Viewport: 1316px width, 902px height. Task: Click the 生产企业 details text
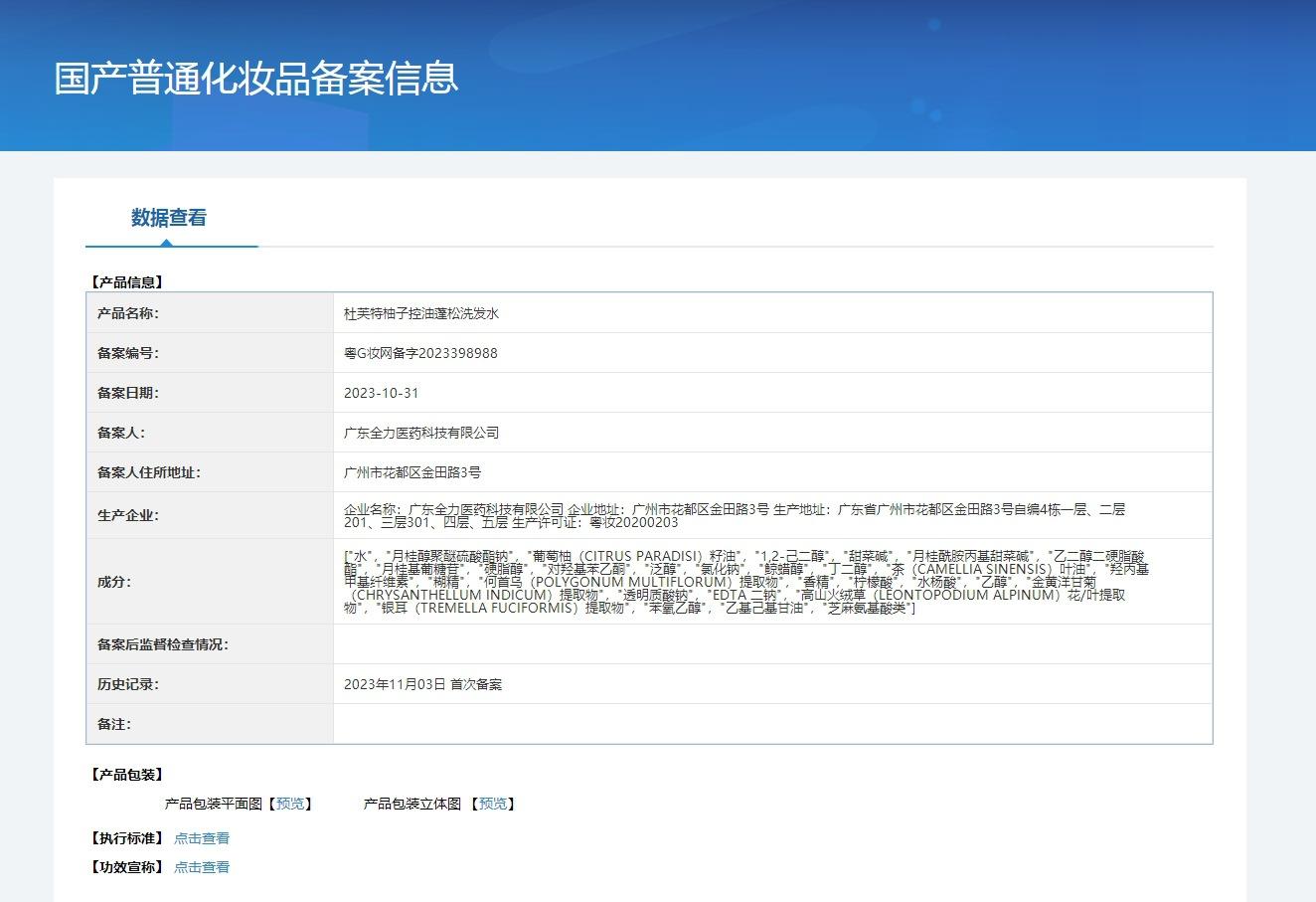[x=735, y=515]
